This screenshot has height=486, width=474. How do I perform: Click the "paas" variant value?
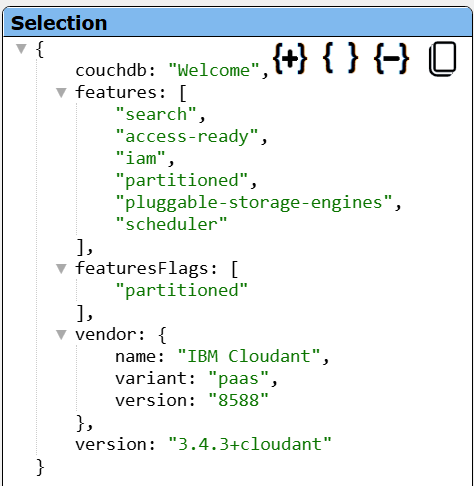pyautogui.click(x=238, y=379)
